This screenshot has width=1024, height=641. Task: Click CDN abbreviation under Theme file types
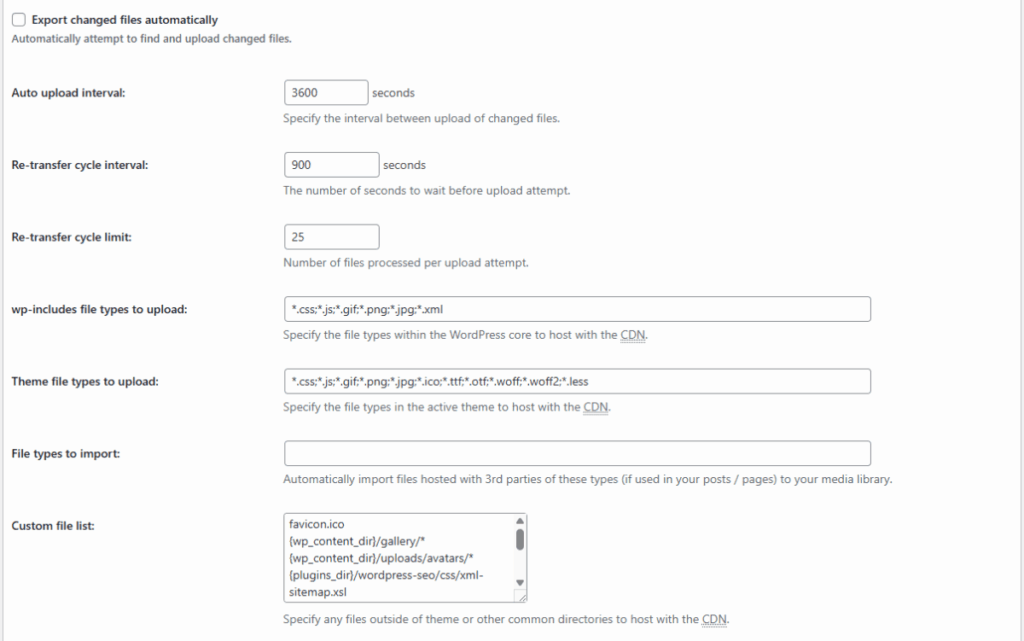pos(599,407)
